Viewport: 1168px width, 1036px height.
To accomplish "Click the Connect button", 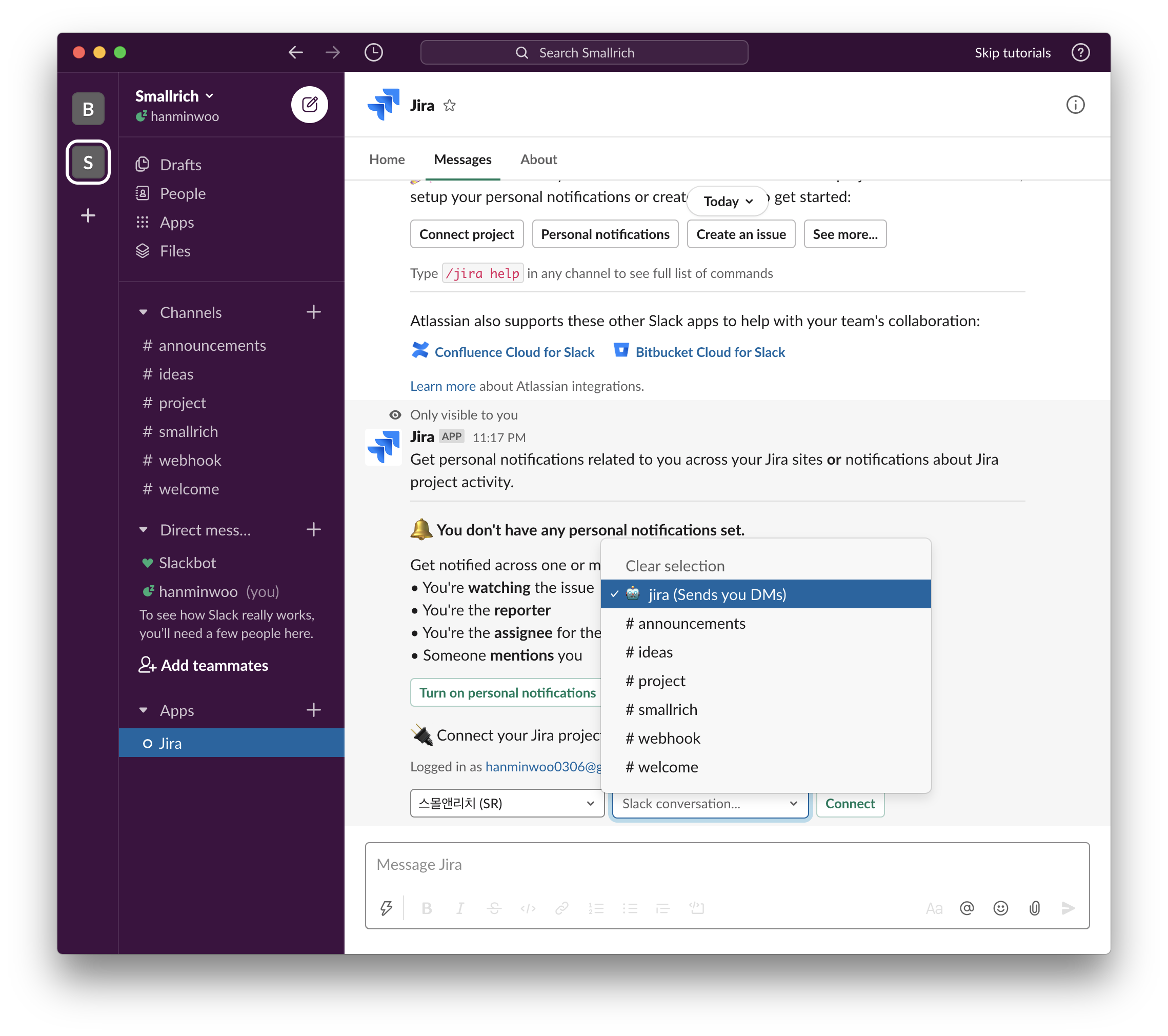I will (x=850, y=804).
